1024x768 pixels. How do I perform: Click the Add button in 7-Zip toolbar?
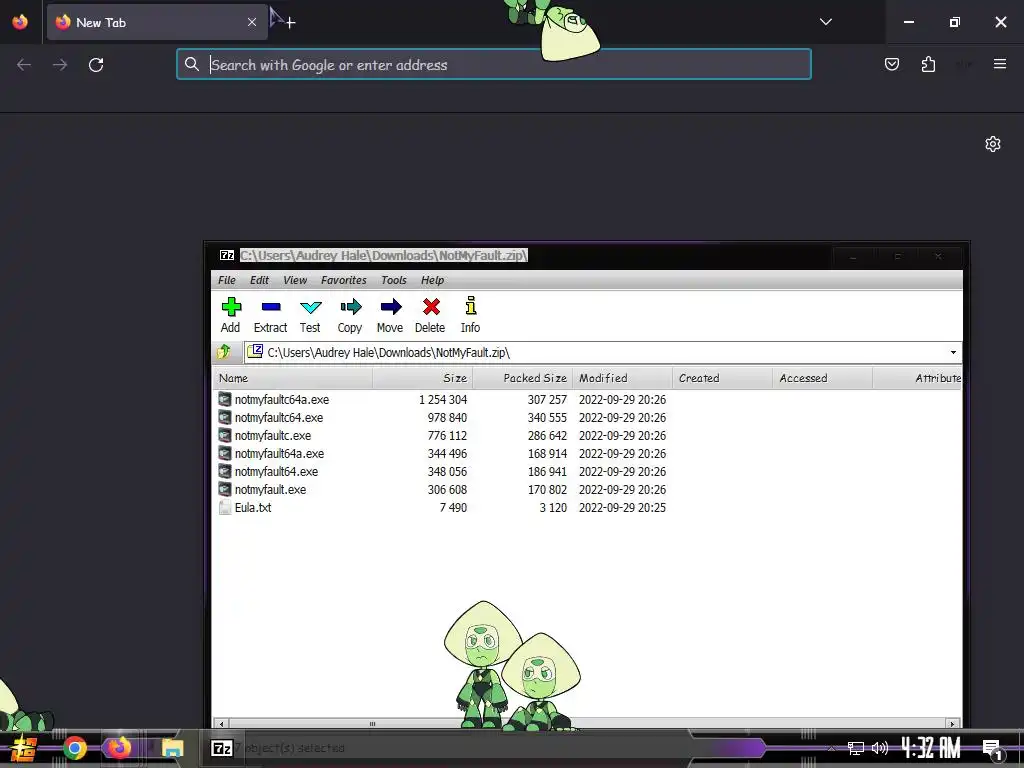pos(231,315)
